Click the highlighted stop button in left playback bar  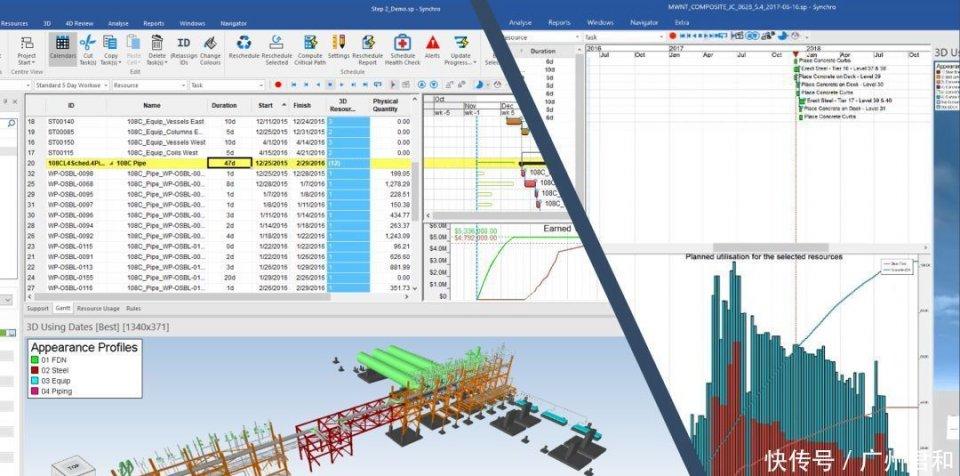(x=331, y=85)
